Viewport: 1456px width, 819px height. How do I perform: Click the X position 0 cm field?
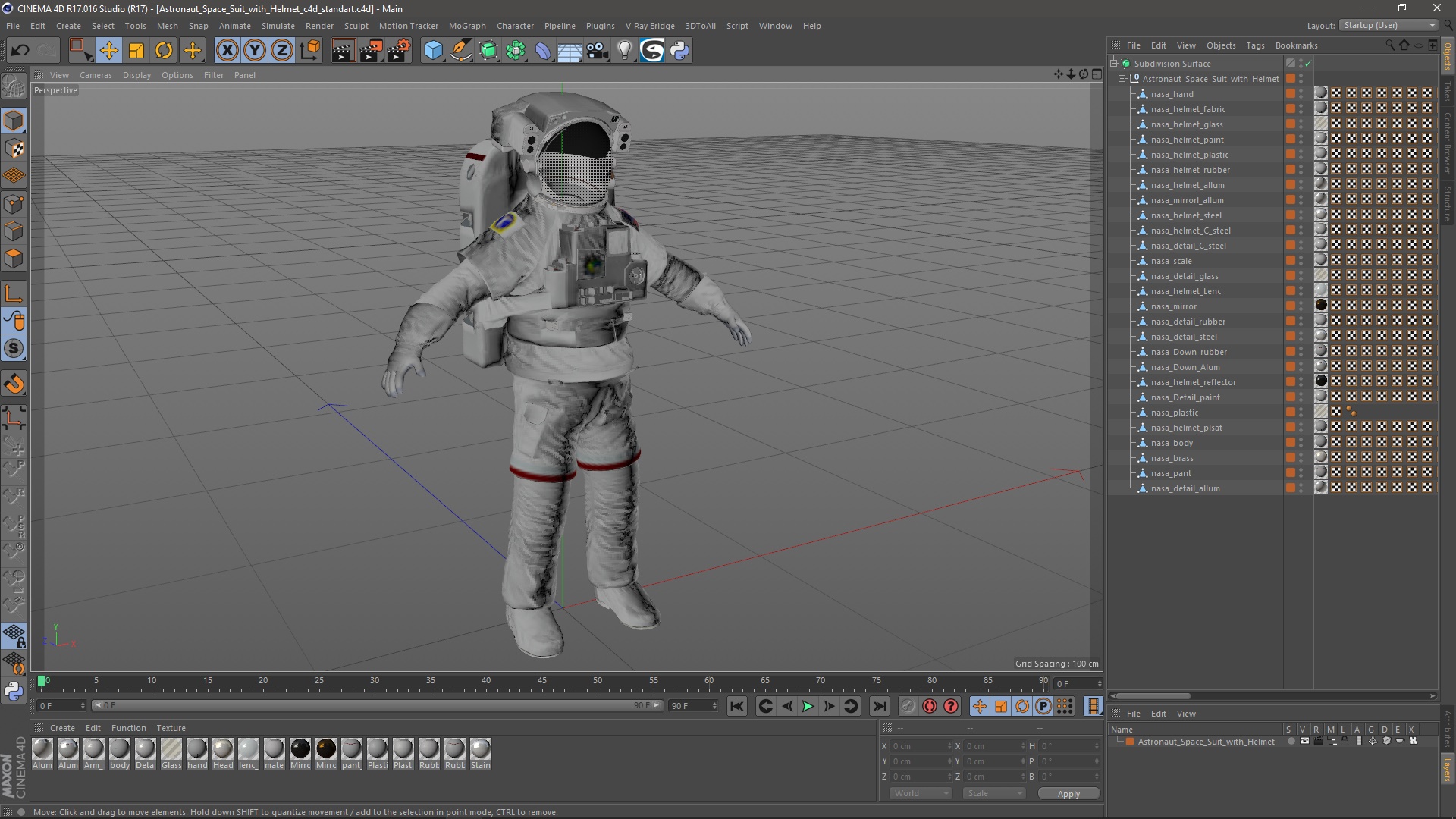pos(920,746)
